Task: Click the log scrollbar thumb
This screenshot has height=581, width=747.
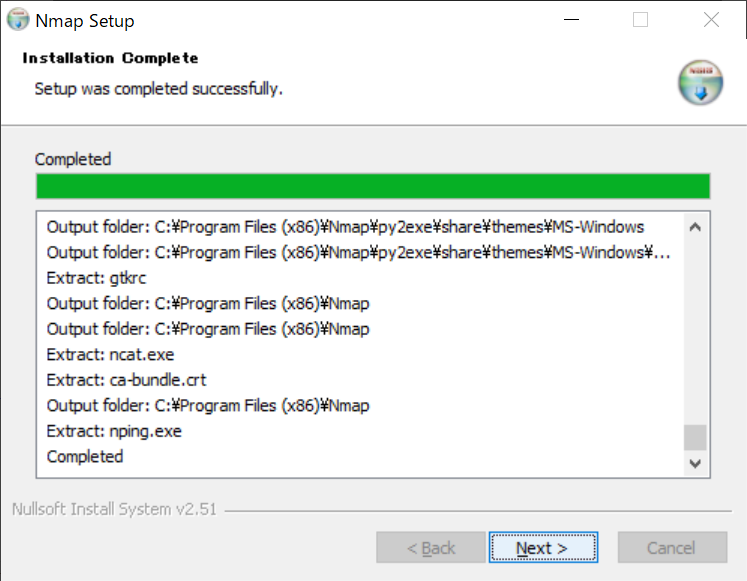Action: (695, 437)
